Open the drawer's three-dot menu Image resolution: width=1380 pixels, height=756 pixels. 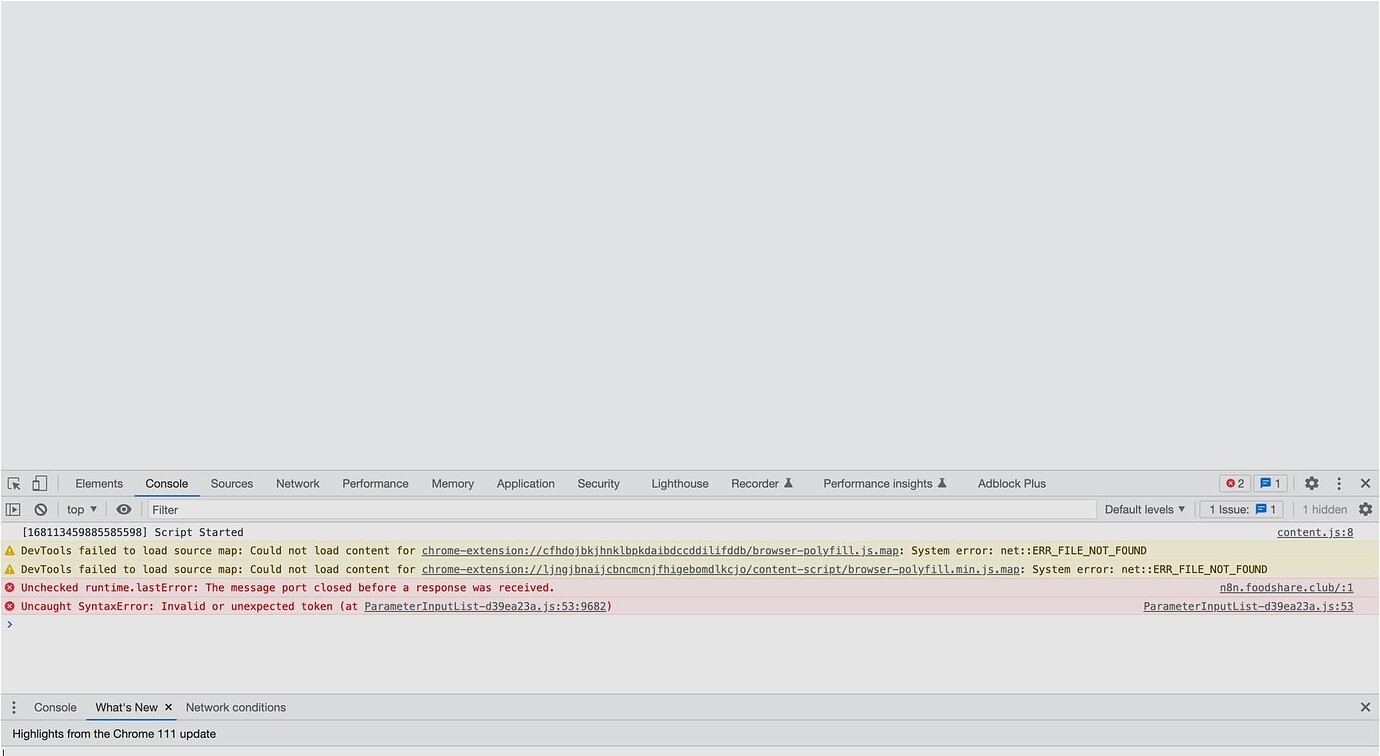tap(13, 707)
